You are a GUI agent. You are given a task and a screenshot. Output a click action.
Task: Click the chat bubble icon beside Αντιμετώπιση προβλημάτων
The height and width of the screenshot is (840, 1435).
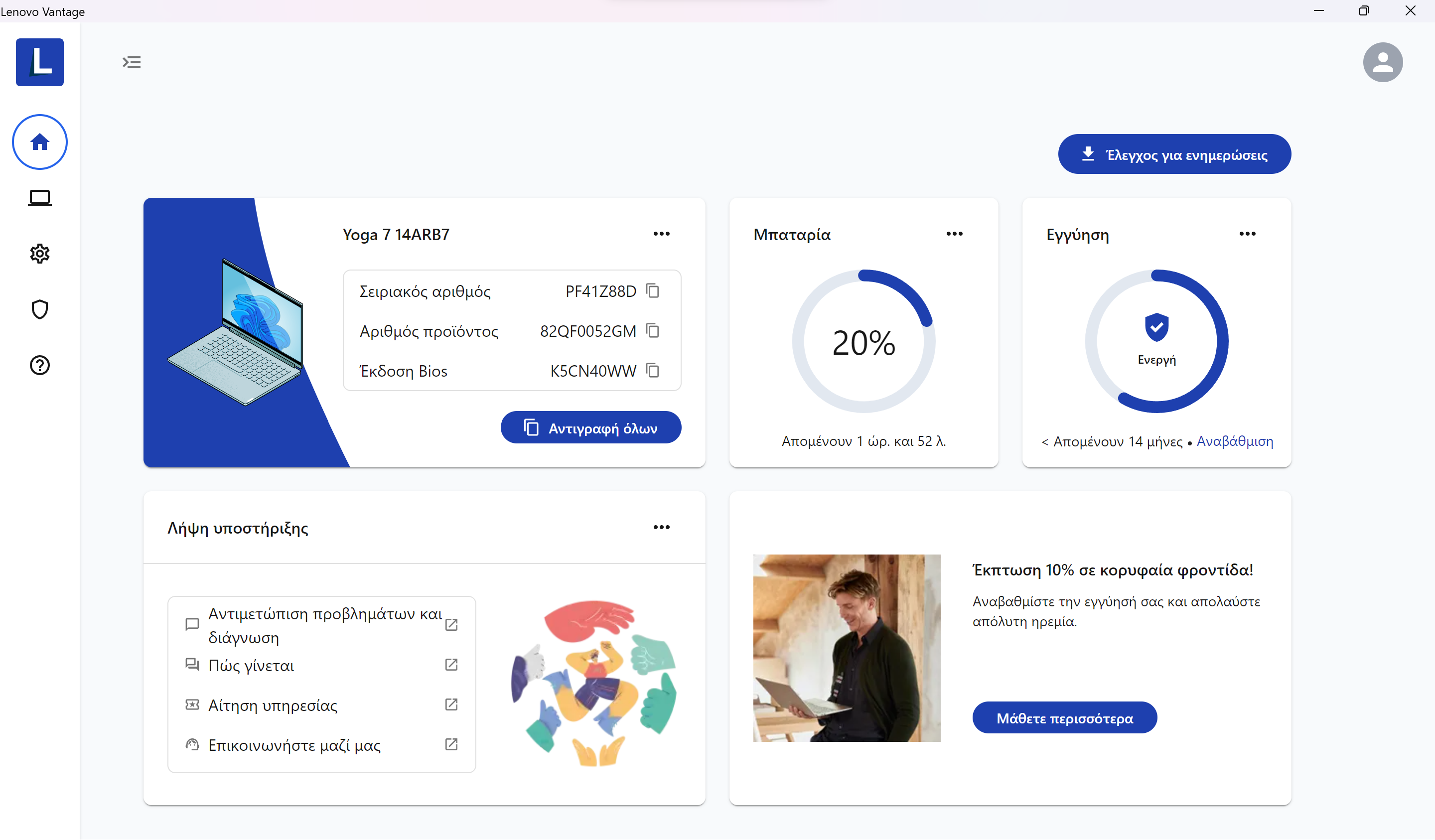(192, 625)
